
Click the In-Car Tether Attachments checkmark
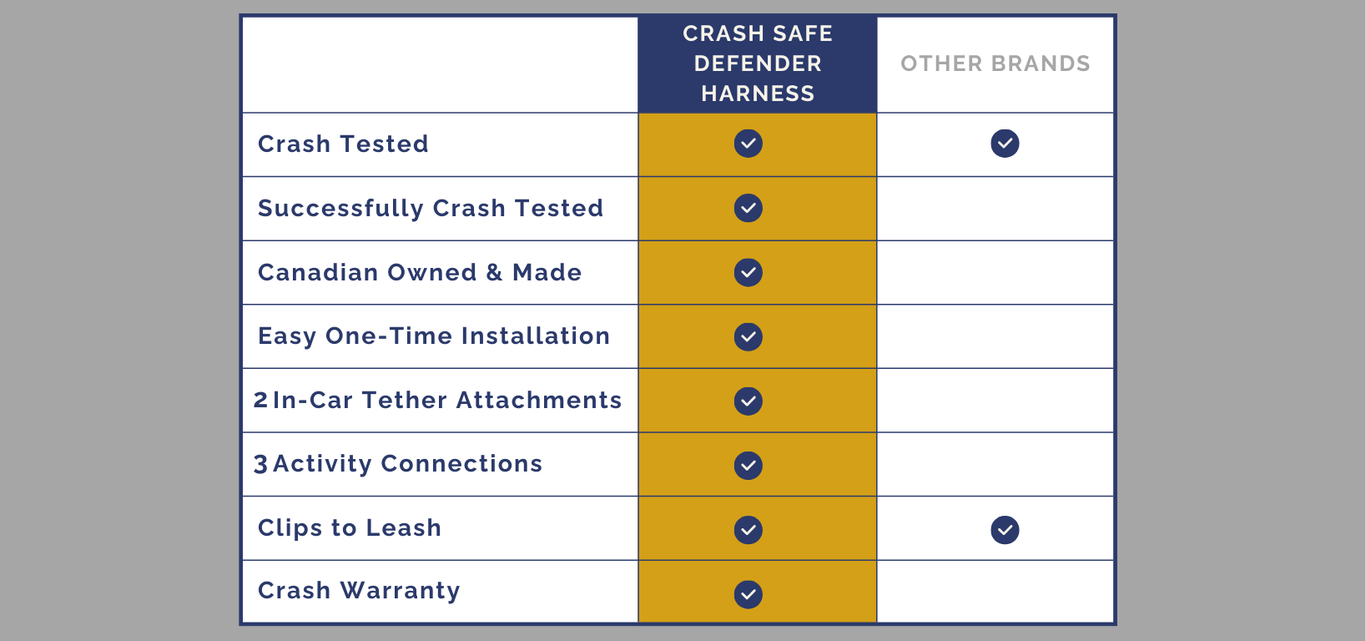pos(748,401)
